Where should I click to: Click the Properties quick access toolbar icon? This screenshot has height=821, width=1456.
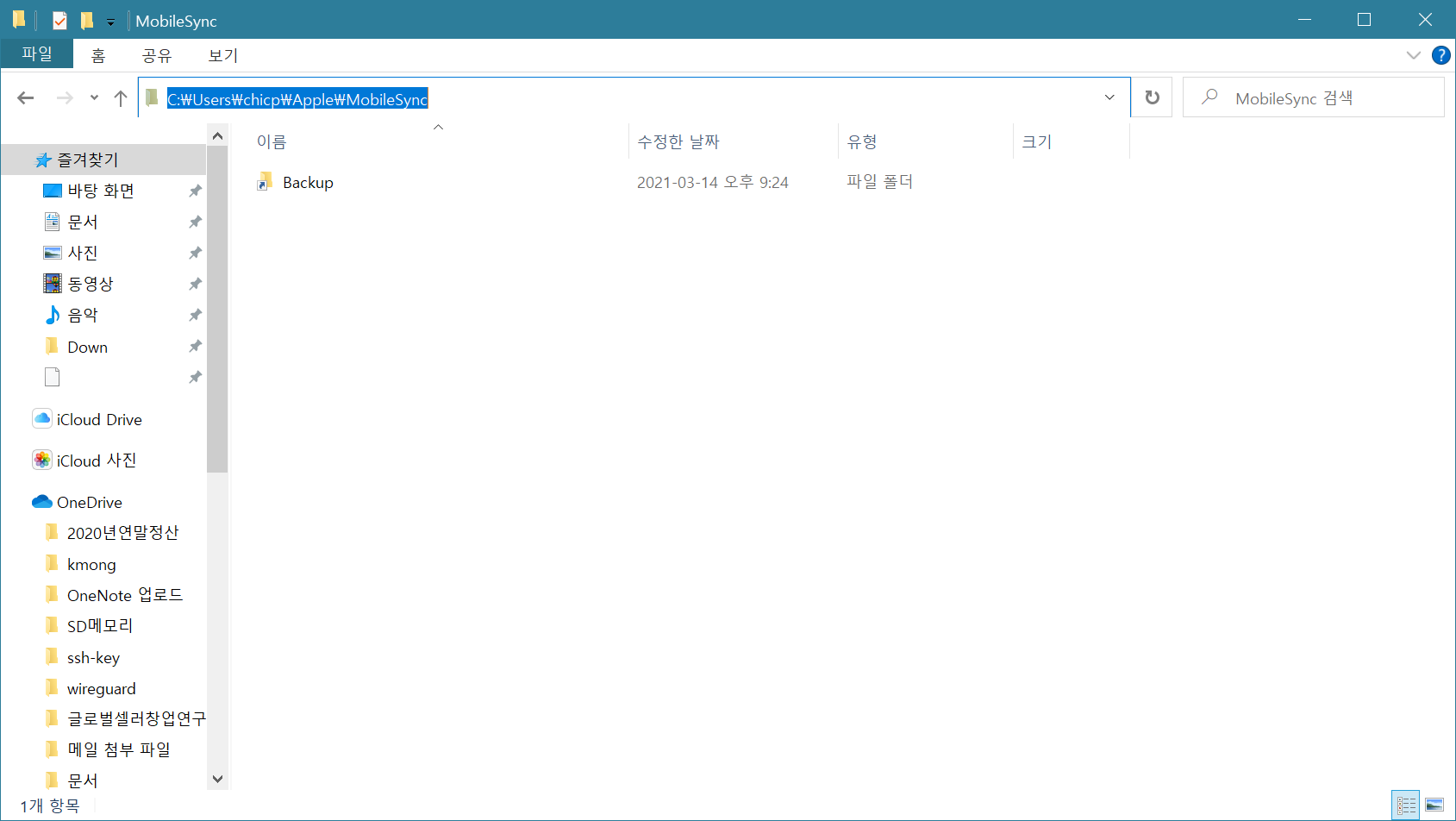click(x=59, y=20)
